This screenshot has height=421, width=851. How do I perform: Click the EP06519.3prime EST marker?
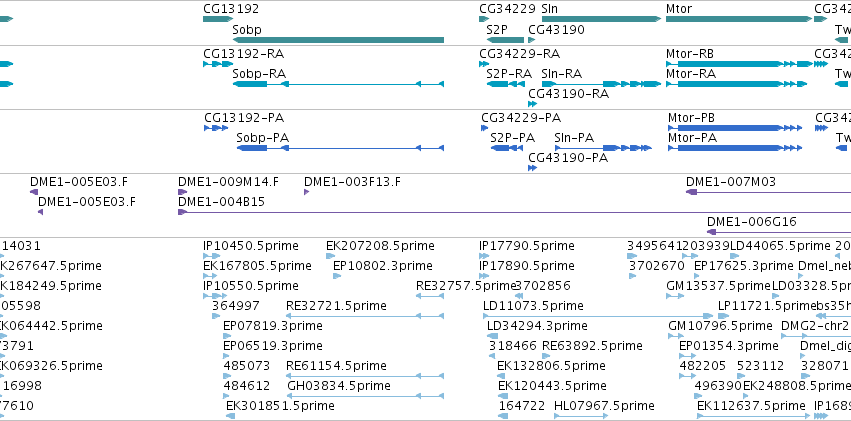pos(226,356)
